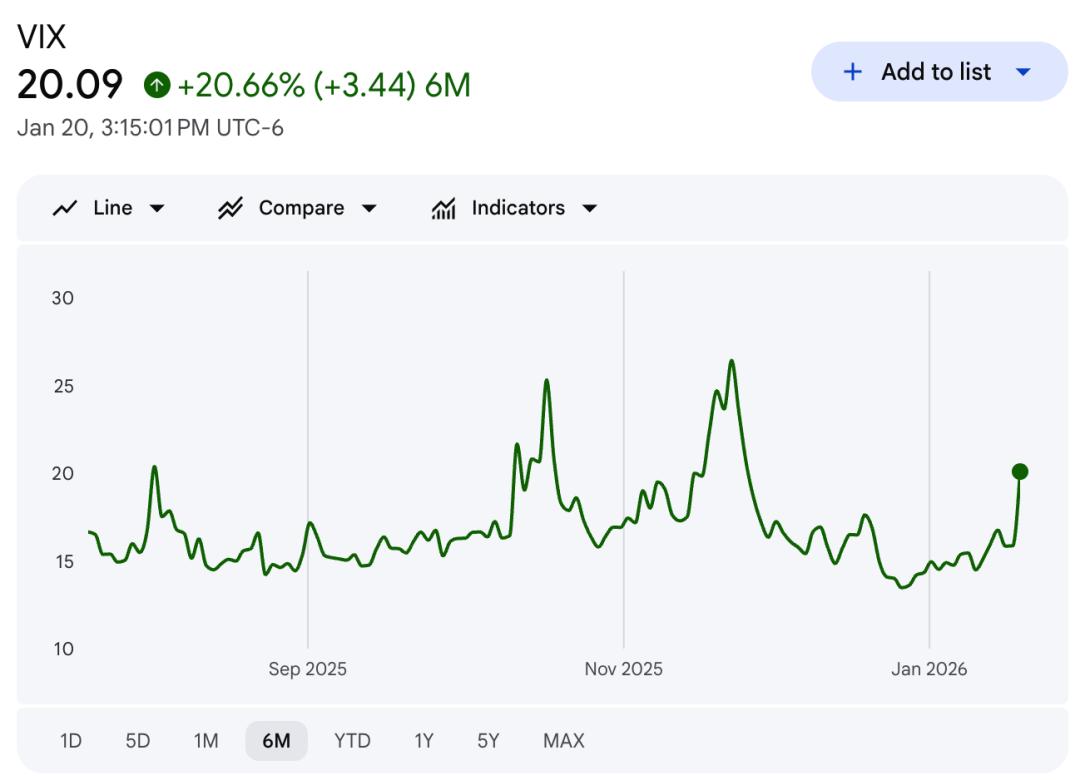
Task: Open the Add to list dropdown caret
Action: pyautogui.click(x=1022, y=72)
